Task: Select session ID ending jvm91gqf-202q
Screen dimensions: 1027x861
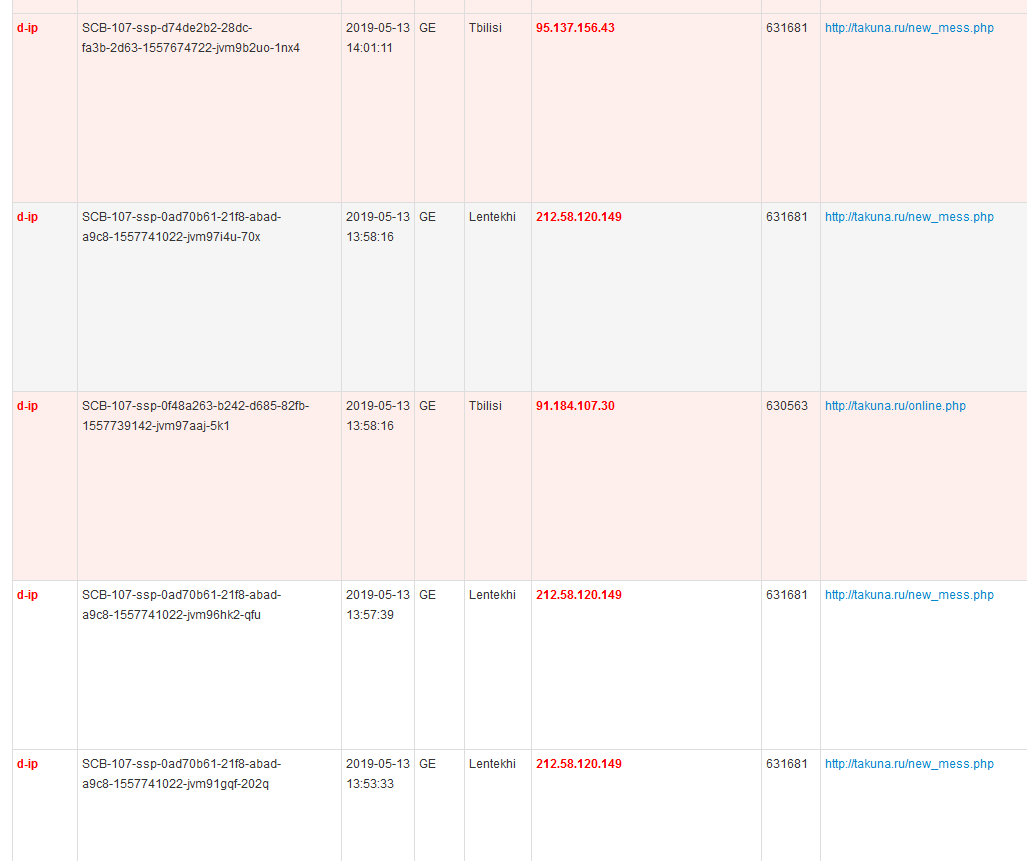Action: tap(181, 774)
